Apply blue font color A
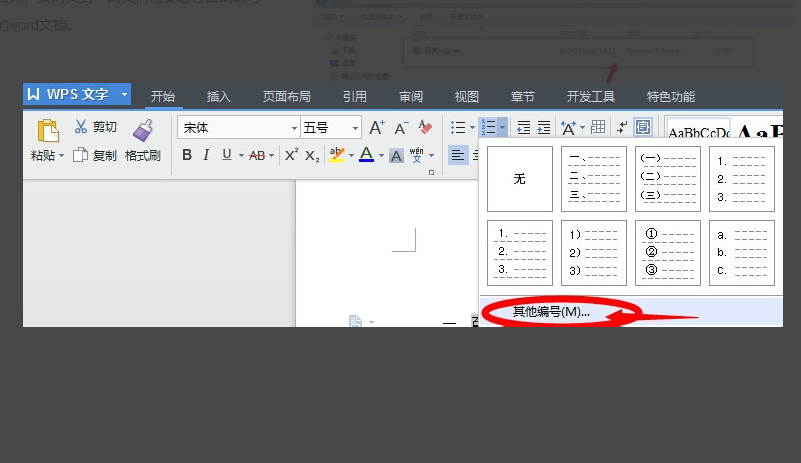Viewport: 801px width, 463px height. 366,155
